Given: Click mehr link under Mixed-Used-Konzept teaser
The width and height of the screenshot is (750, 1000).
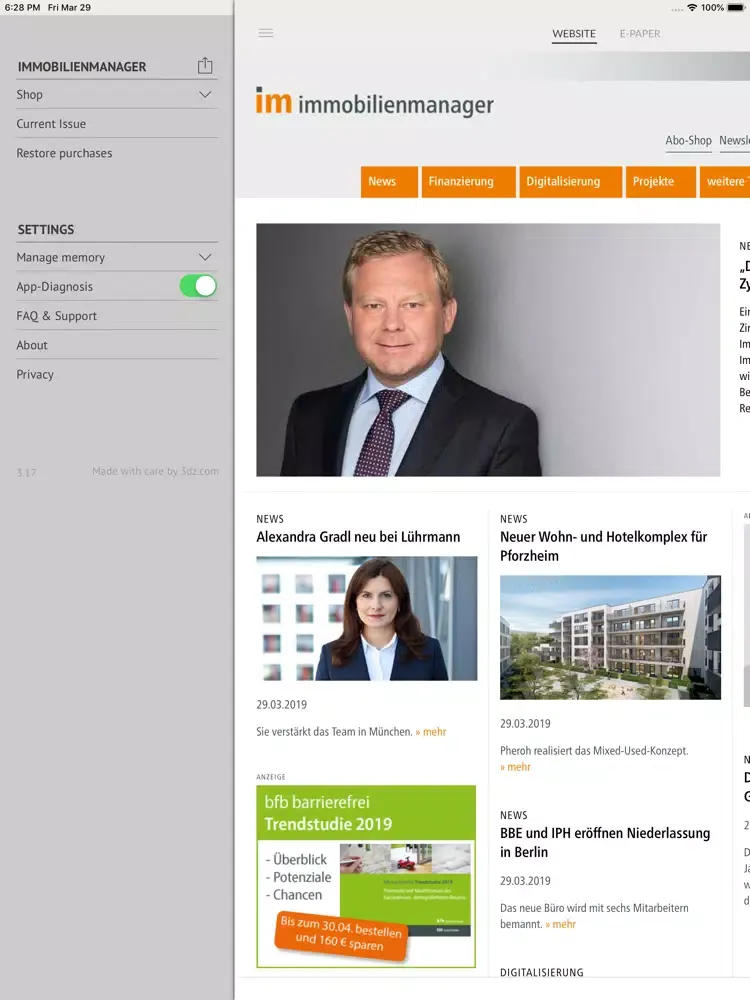Looking at the screenshot, I should click(515, 767).
